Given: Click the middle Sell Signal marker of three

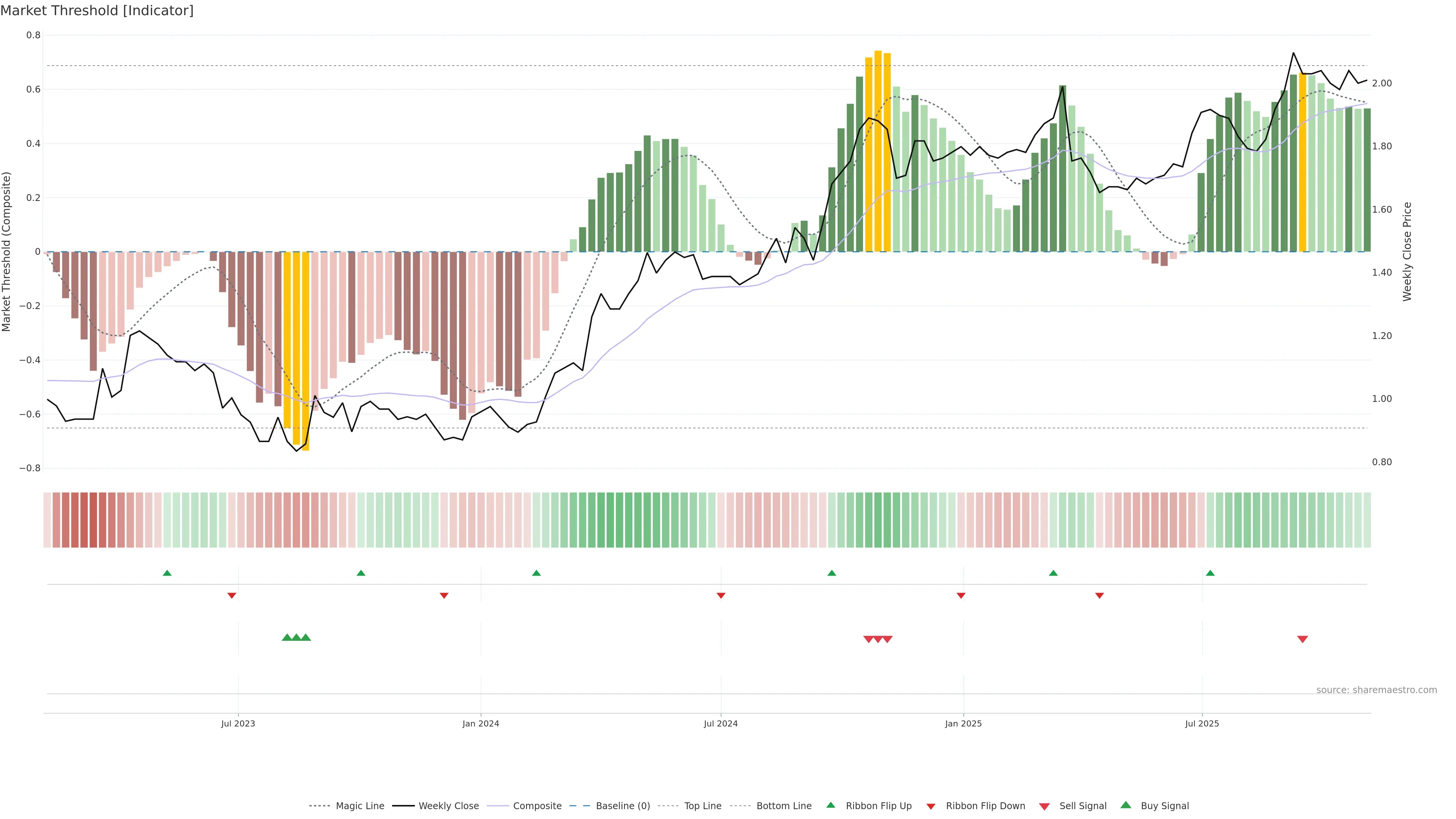Looking at the screenshot, I should click(x=878, y=639).
